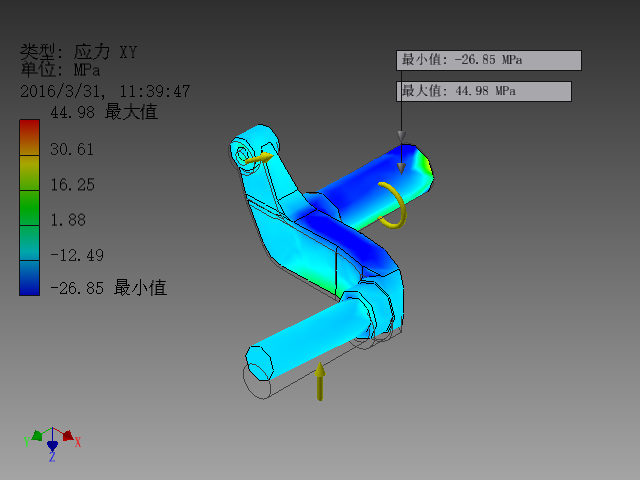Click the green Y axis arrow of triad
The height and width of the screenshot is (480, 640).
37,435
